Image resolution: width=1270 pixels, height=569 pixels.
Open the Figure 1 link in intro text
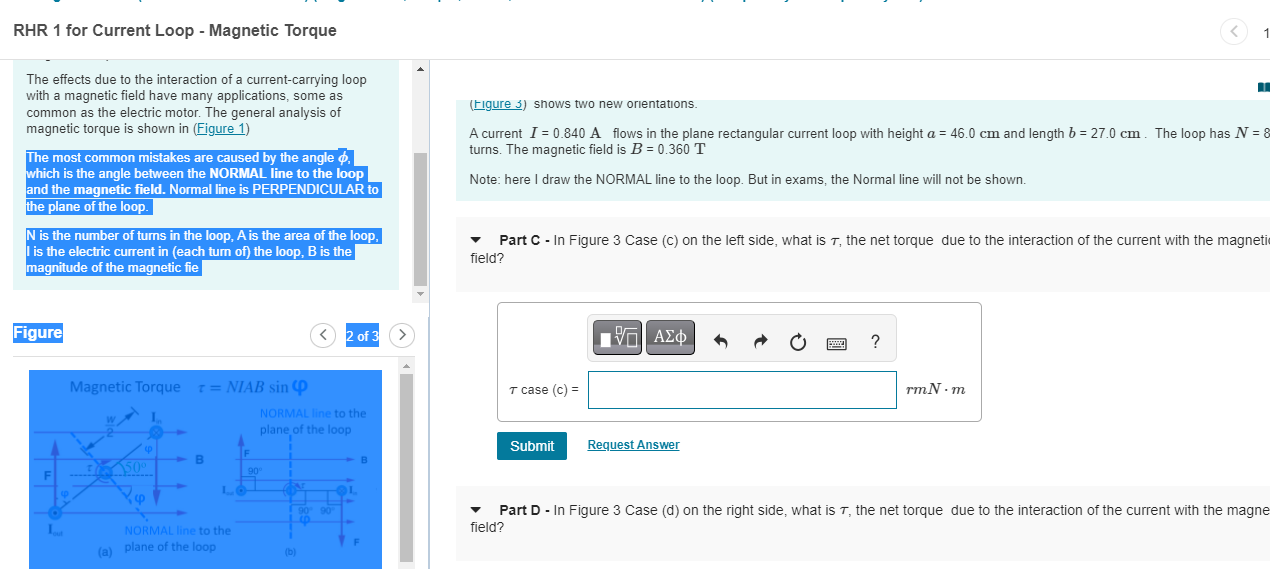[x=221, y=129]
